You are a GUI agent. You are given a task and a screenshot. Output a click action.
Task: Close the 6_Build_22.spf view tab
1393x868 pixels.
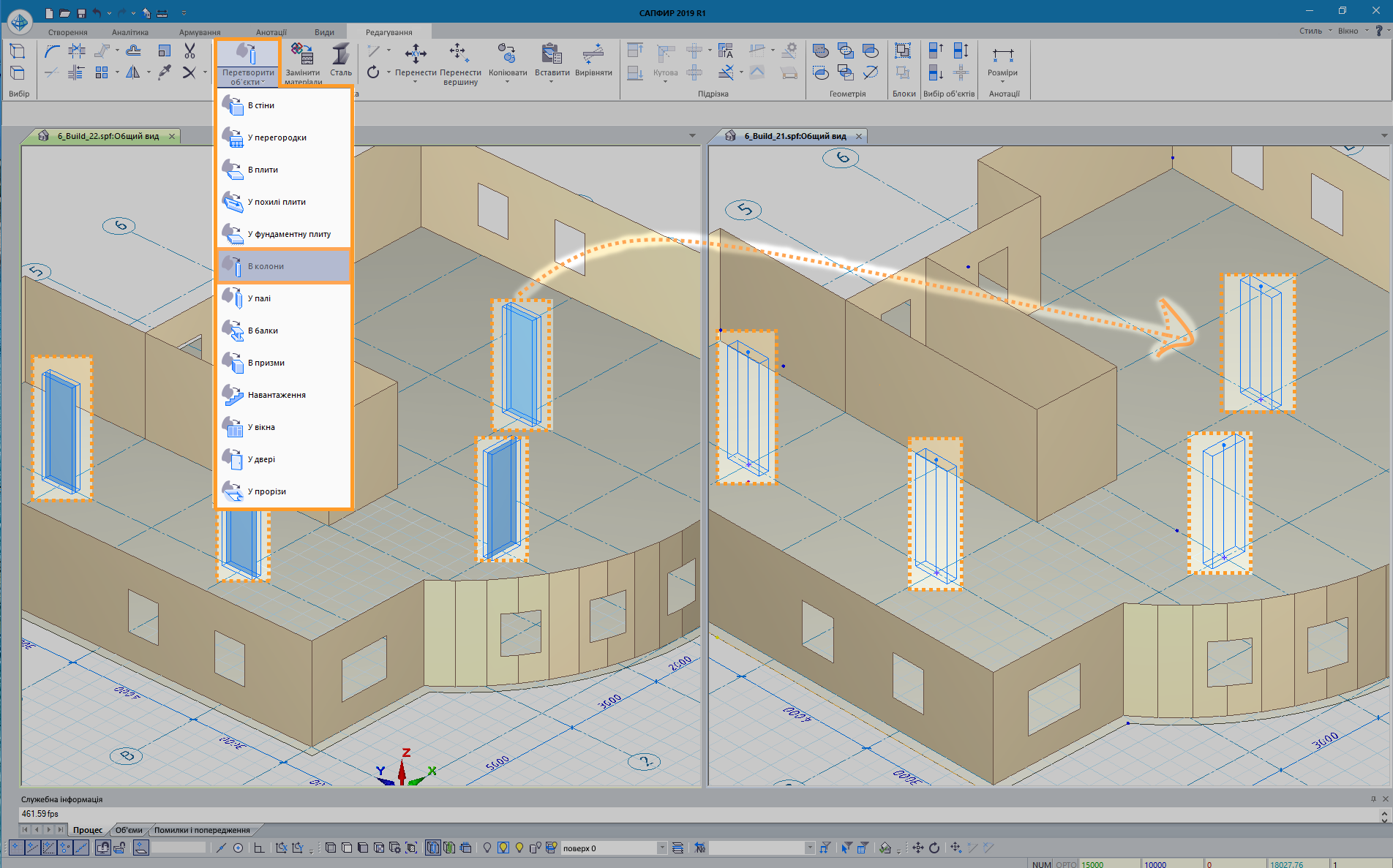coord(172,136)
